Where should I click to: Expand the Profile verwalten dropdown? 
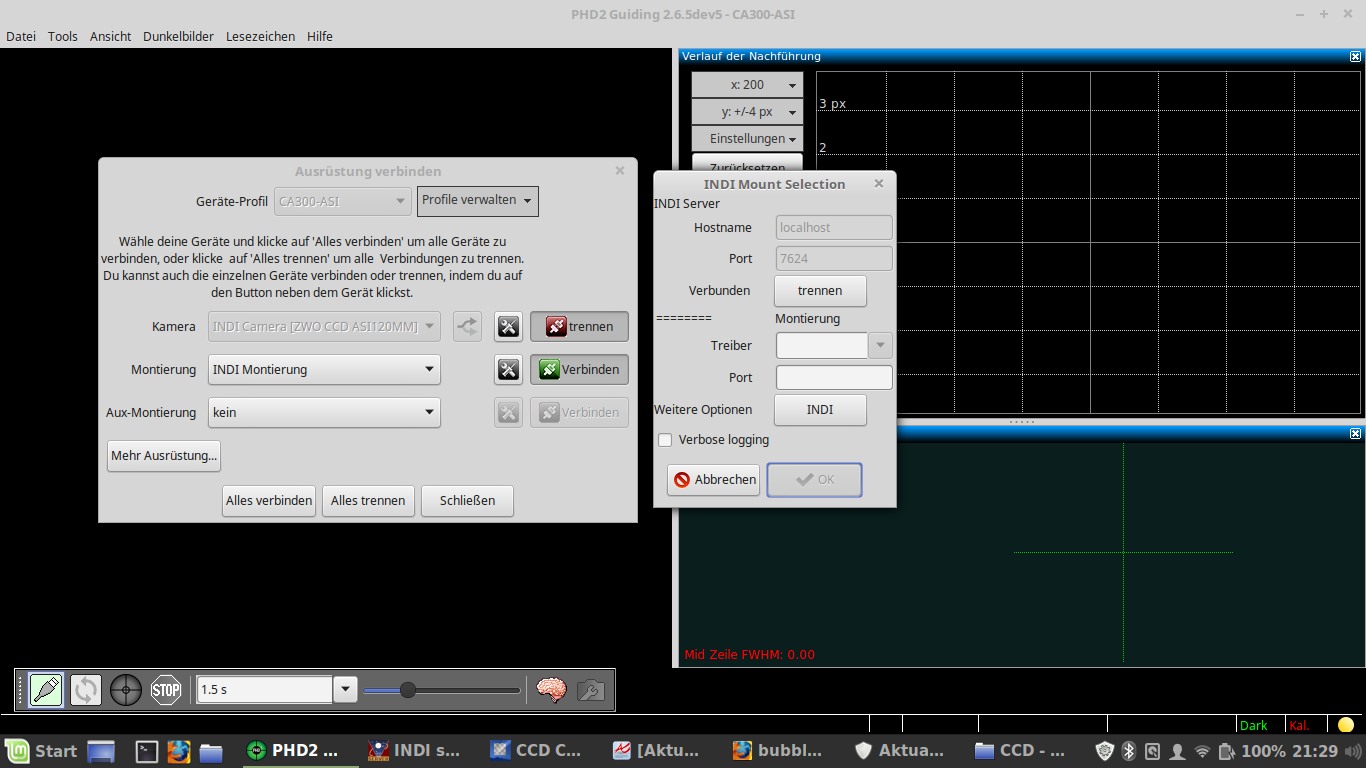point(477,201)
